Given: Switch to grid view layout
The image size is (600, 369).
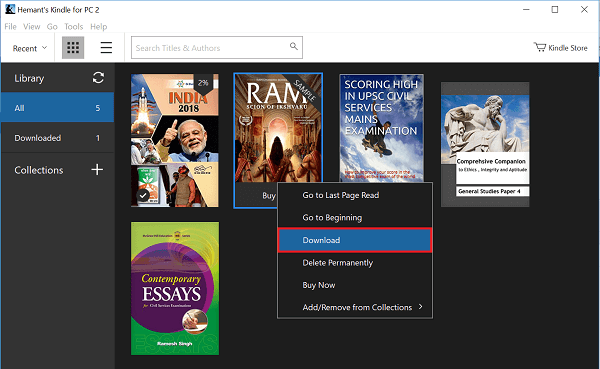Looking at the screenshot, I should pyautogui.click(x=73, y=48).
